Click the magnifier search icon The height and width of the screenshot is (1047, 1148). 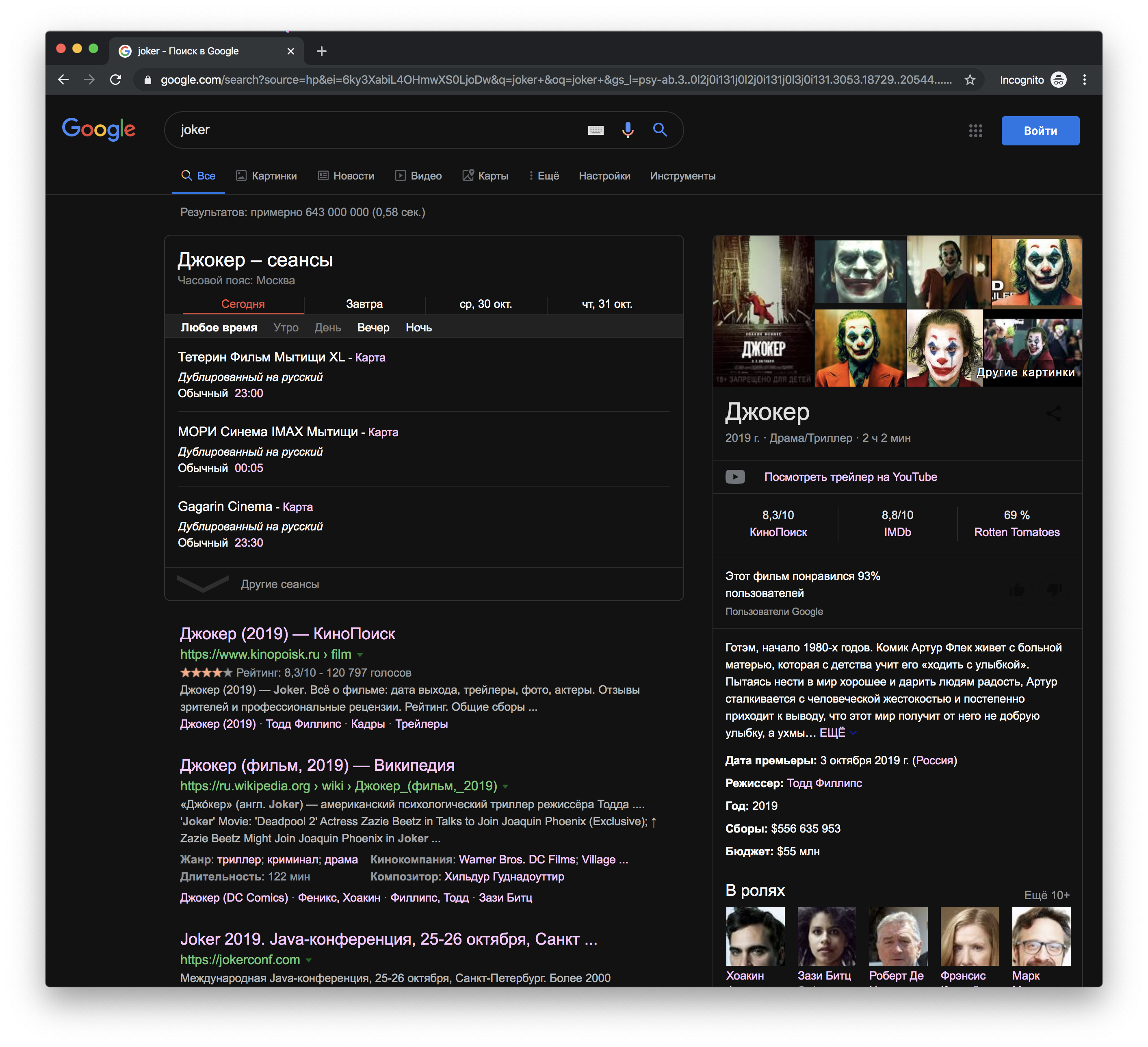(659, 130)
